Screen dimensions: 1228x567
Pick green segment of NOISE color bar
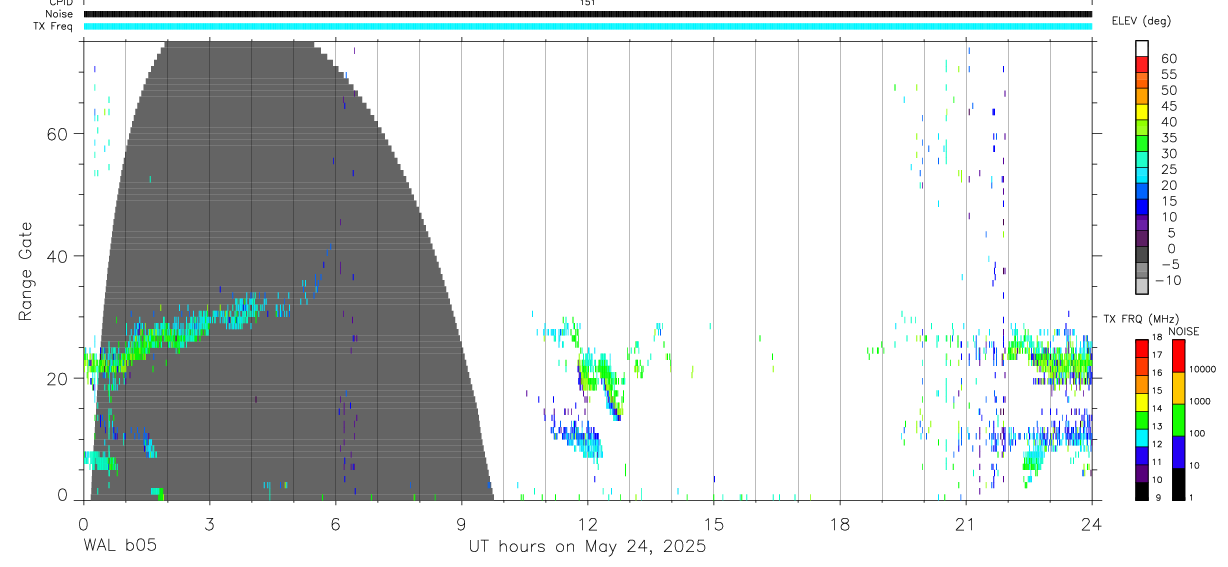[1178, 420]
